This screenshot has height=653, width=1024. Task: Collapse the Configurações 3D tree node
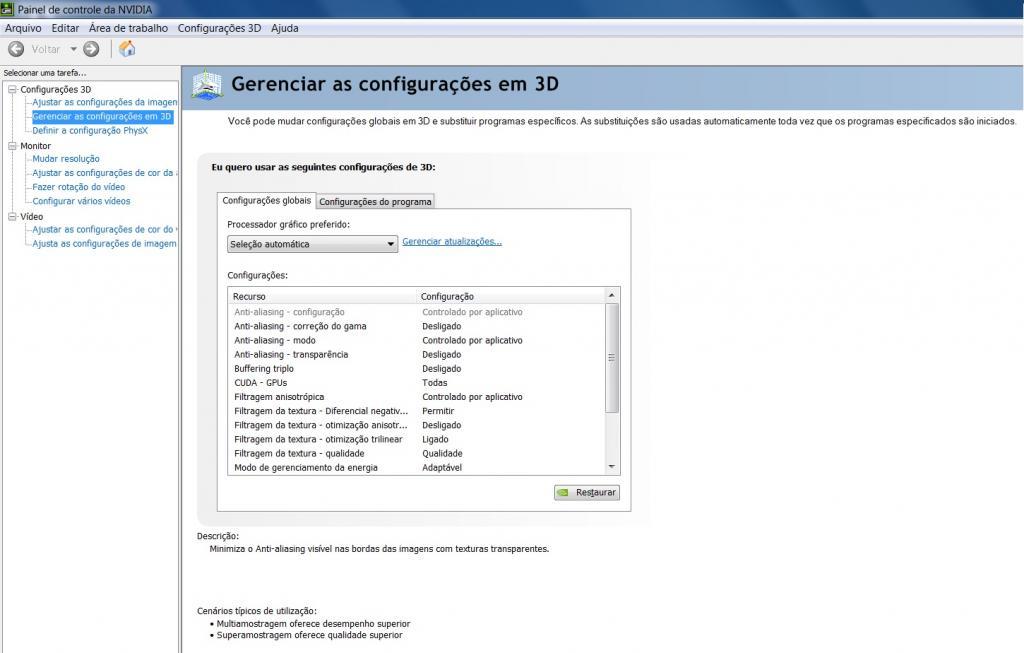pos(12,89)
